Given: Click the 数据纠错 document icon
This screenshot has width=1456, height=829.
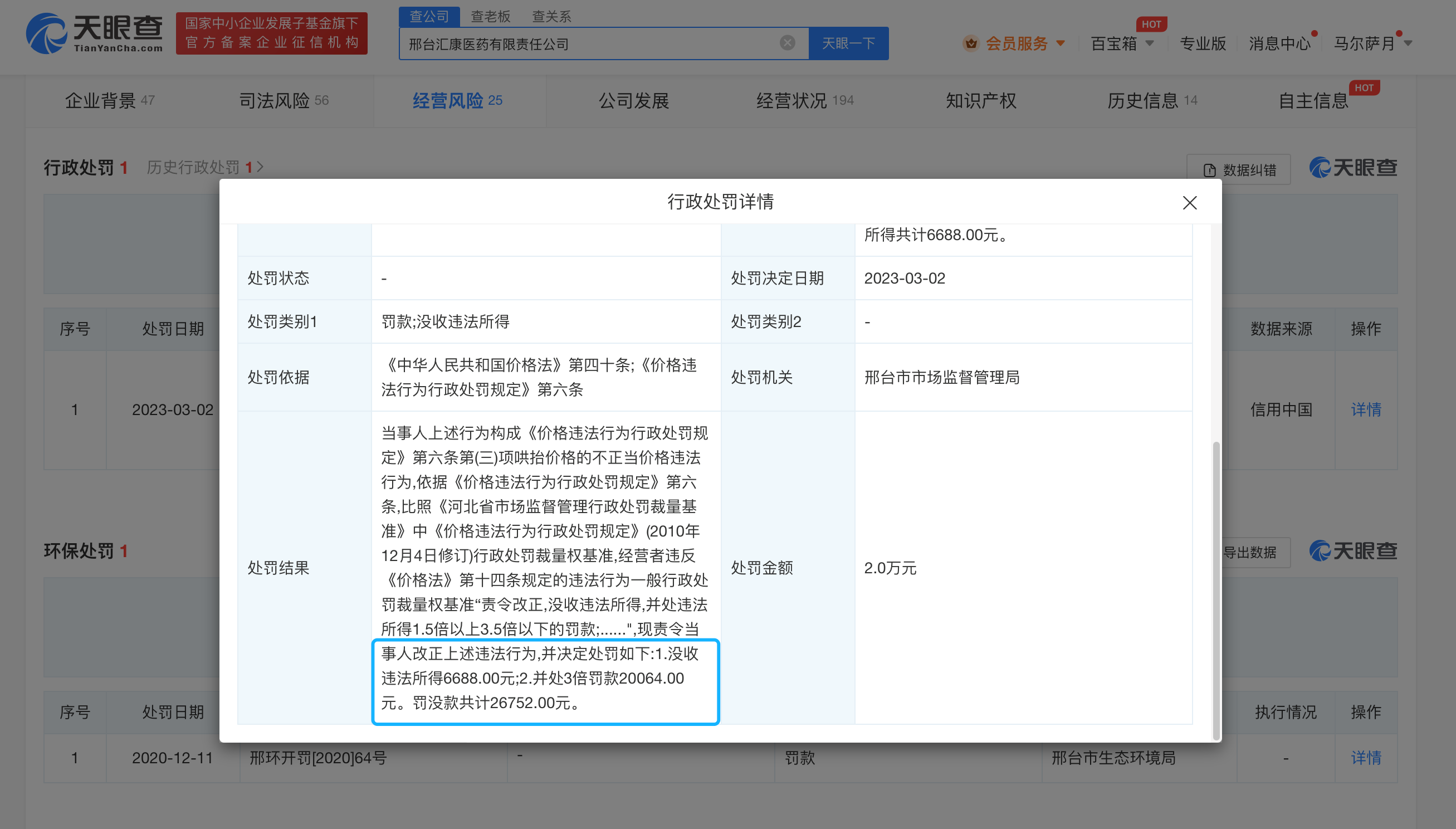Looking at the screenshot, I should tap(1210, 170).
